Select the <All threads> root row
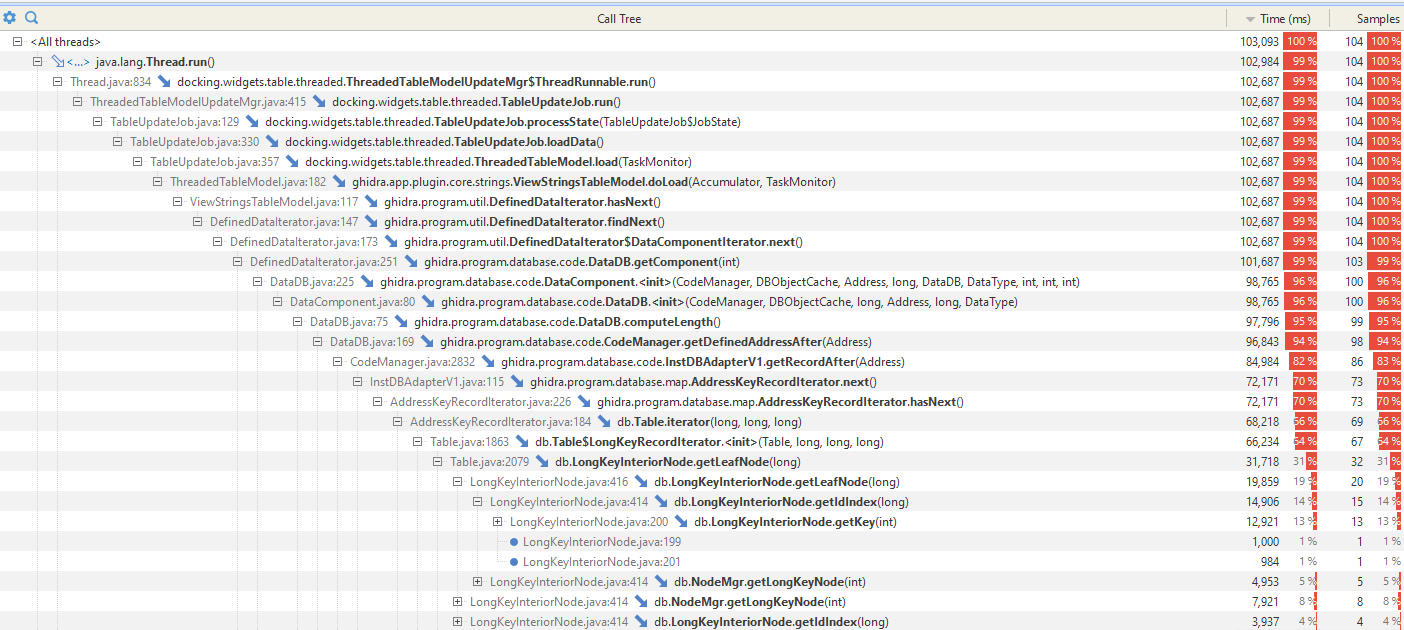 pos(700,42)
